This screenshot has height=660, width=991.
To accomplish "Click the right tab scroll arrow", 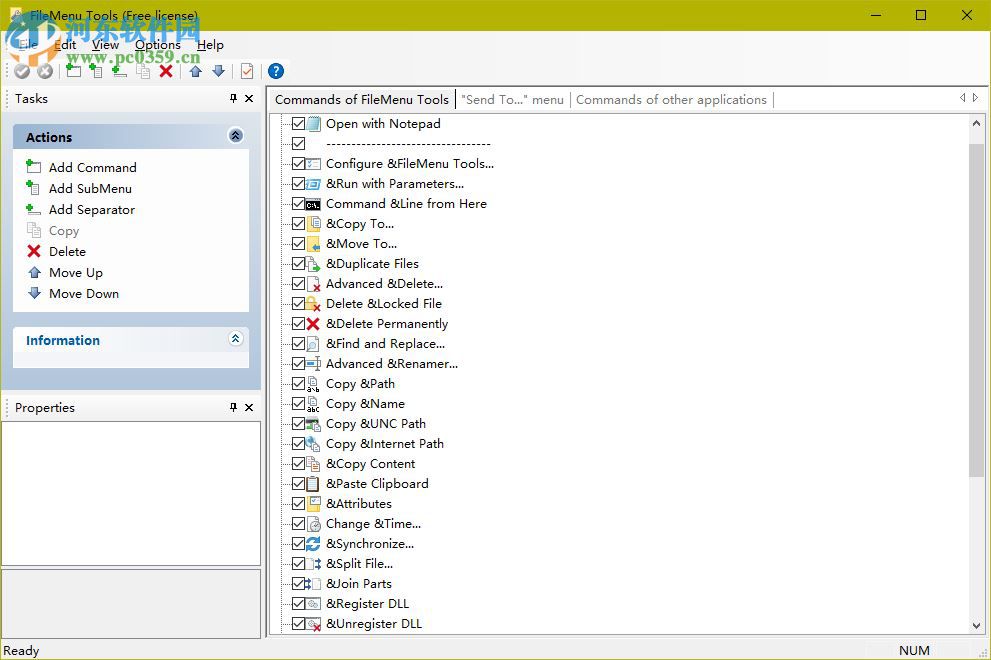I will 975,99.
